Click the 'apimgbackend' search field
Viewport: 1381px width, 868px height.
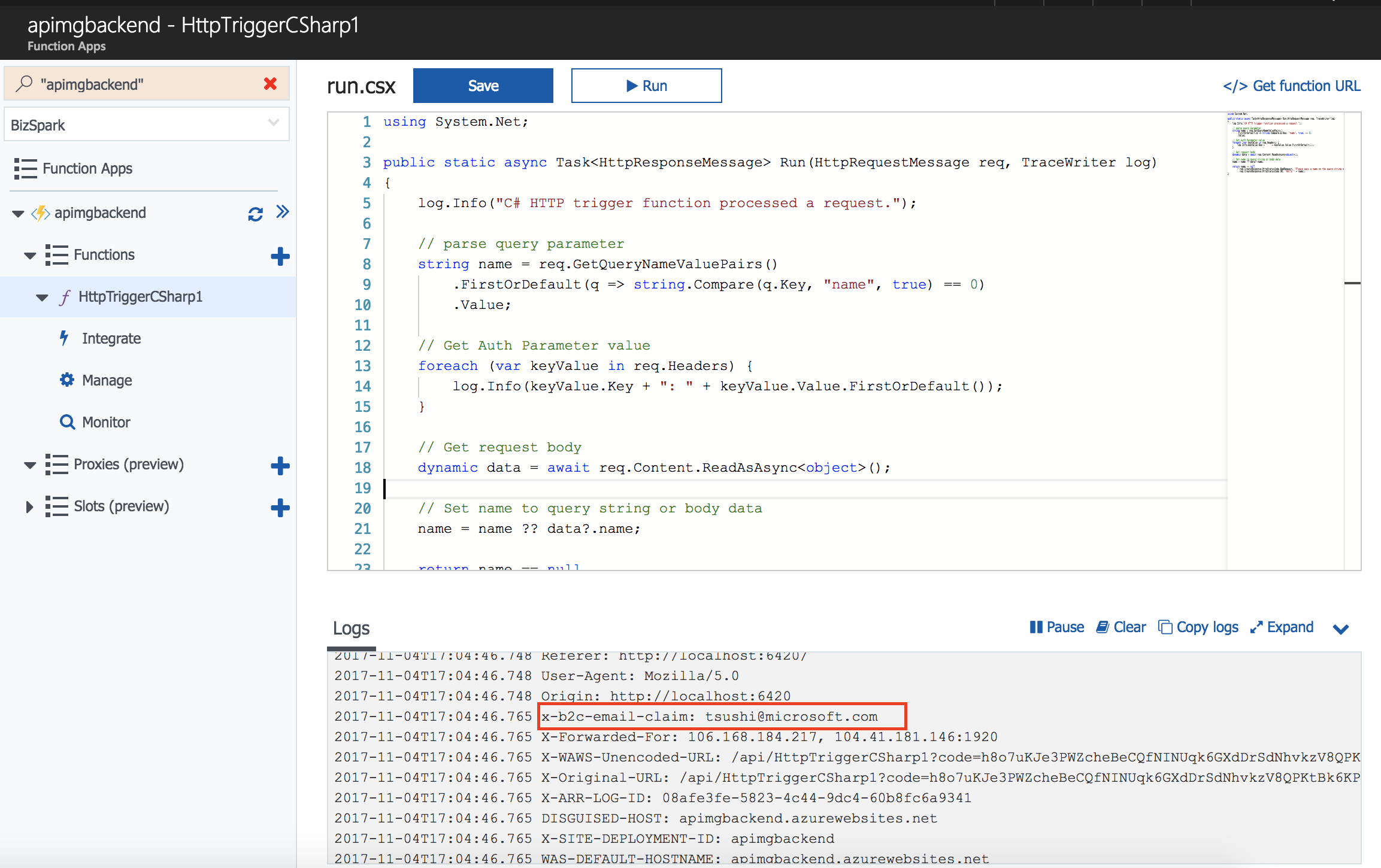point(147,84)
